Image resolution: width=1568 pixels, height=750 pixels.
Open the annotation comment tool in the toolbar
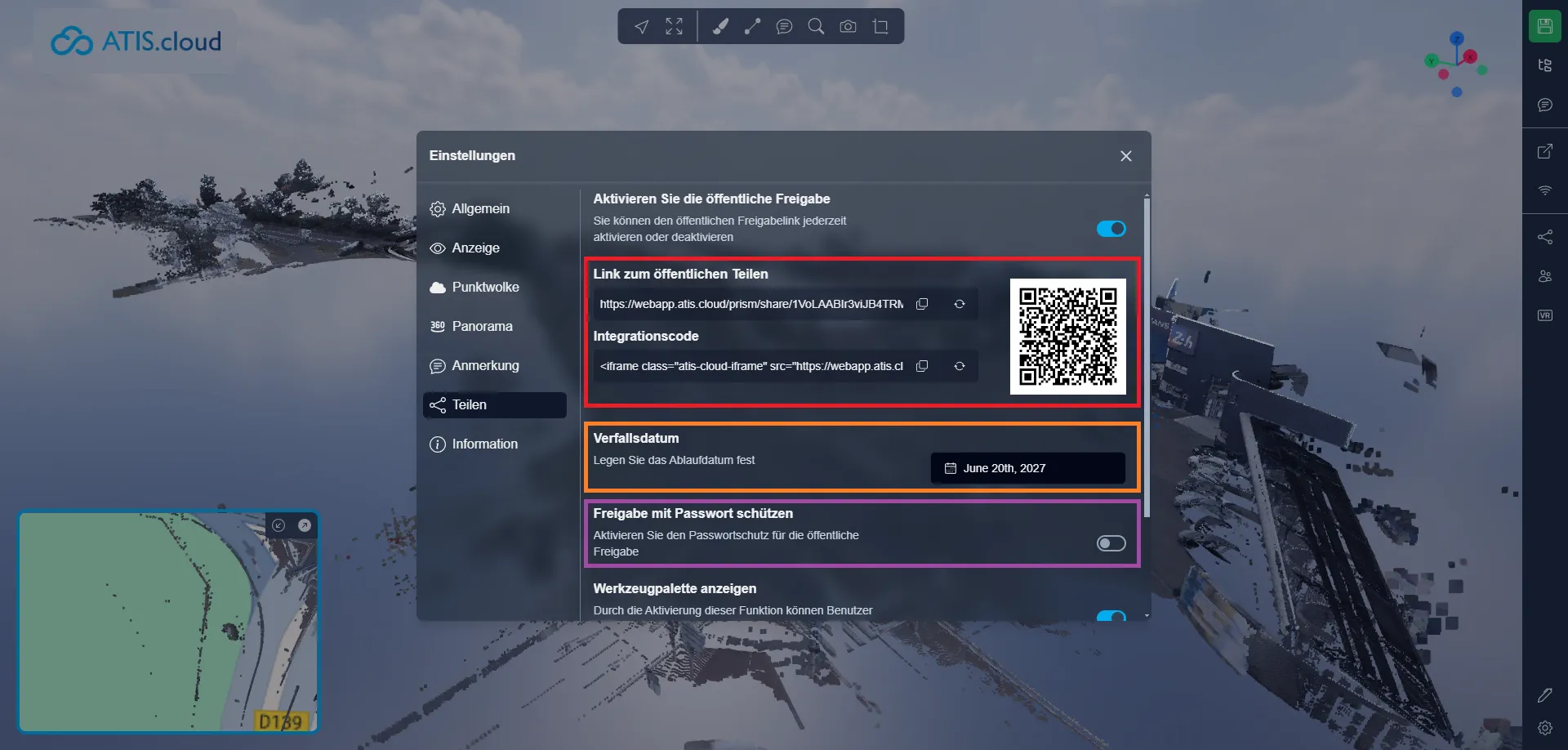(784, 27)
